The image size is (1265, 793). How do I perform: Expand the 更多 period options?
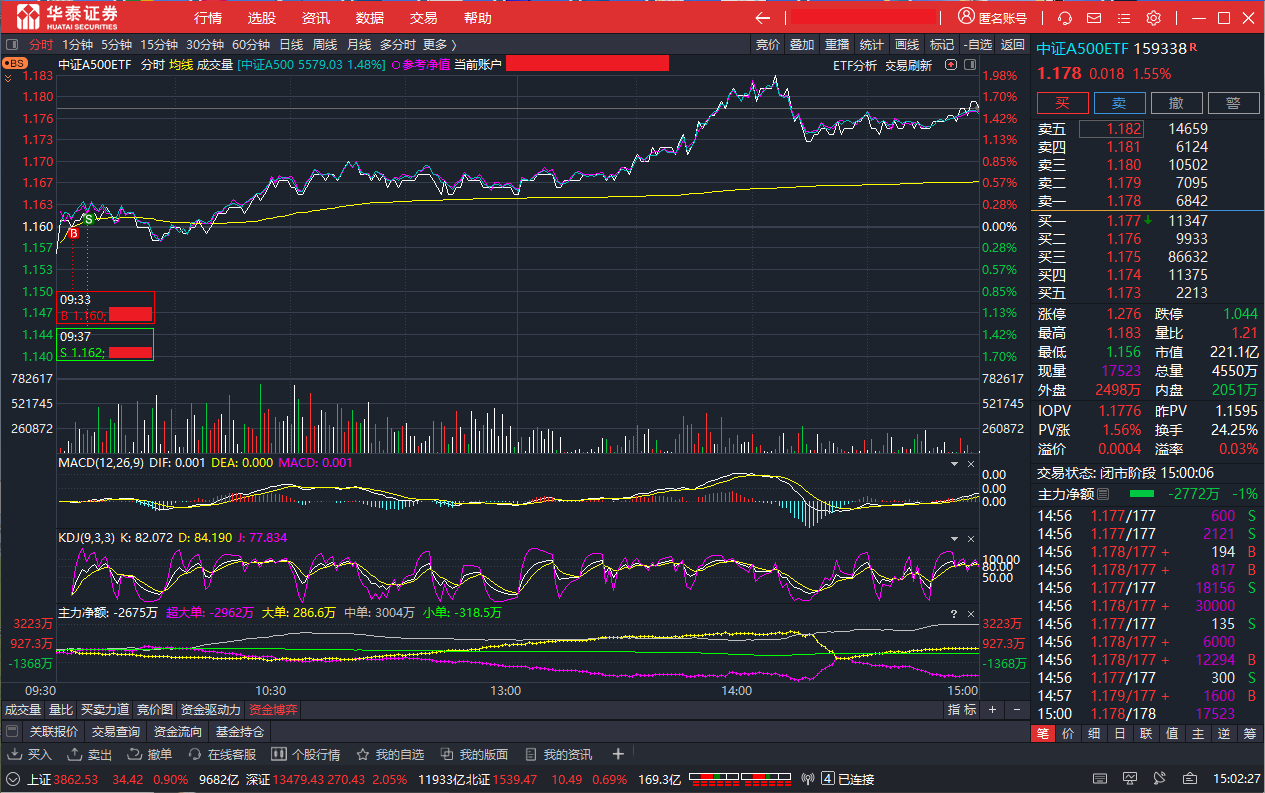click(439, 44)
